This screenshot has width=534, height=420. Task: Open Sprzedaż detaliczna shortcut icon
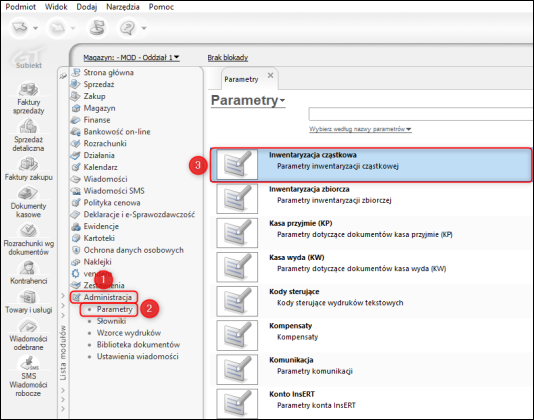pos(29,127)
